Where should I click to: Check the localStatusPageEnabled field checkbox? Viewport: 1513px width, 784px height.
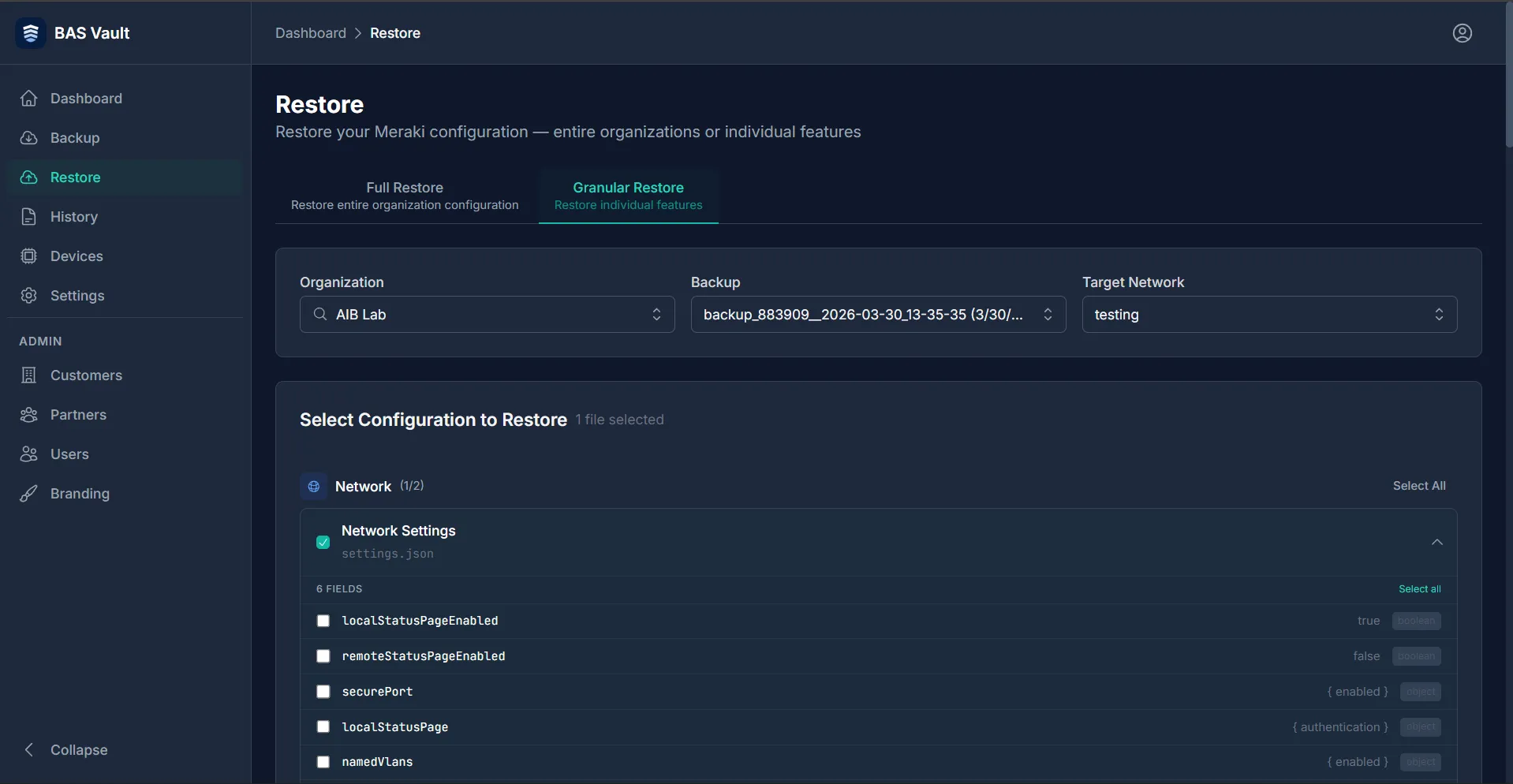point(323,621)
